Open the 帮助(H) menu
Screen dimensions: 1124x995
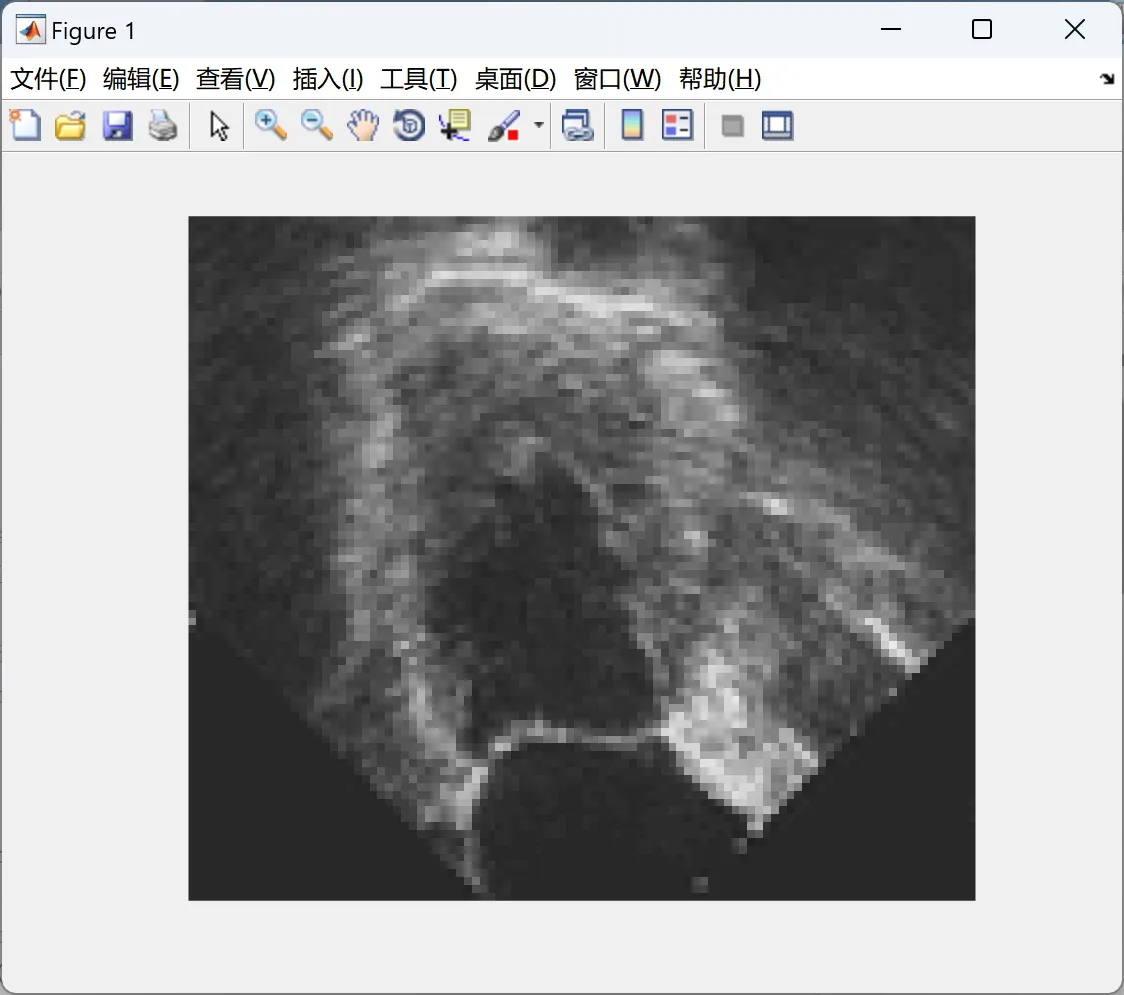[720, 79]
